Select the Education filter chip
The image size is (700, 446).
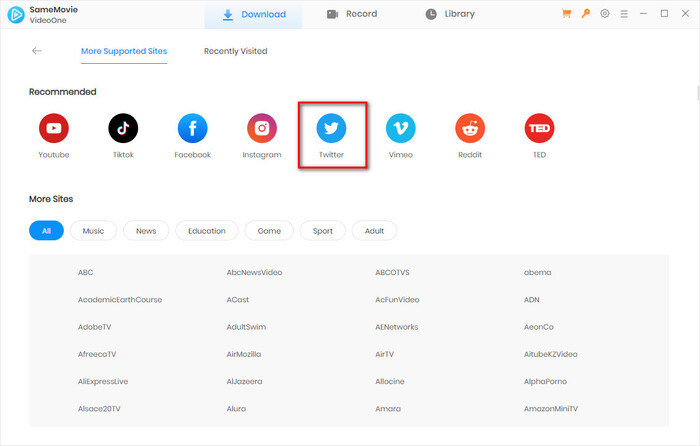tap(207, 230)
